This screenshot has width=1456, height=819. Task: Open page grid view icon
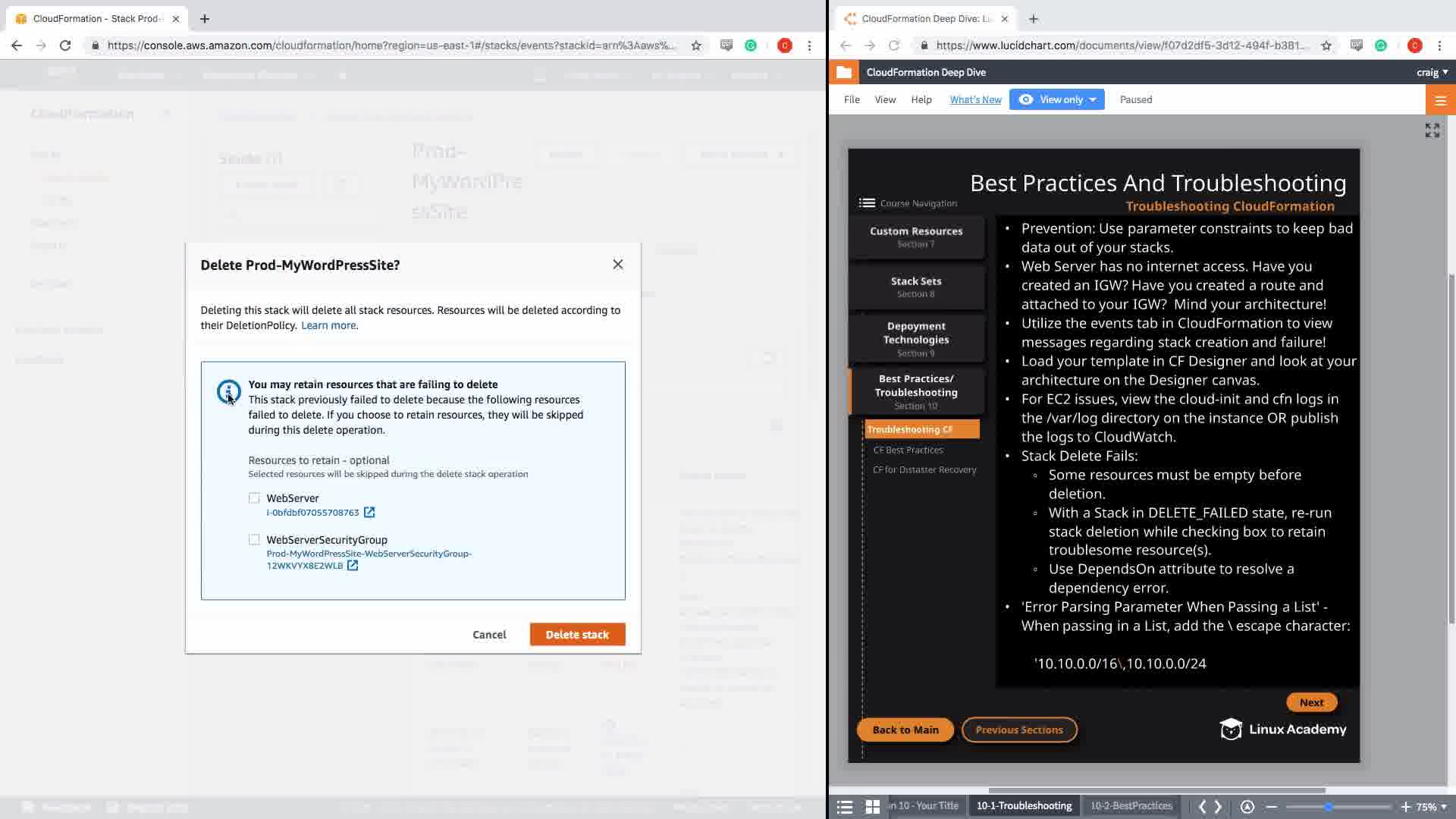(x=873, y=807)
